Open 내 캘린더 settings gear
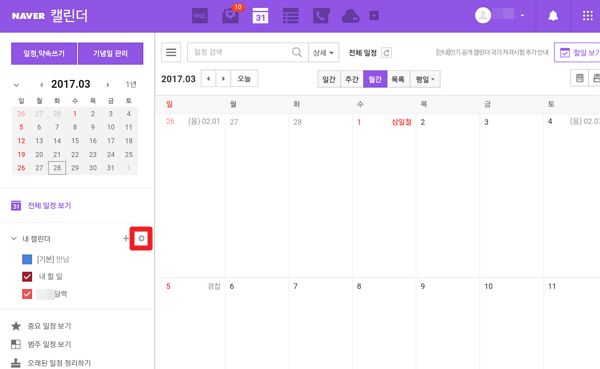The width and height of the screenshot is (600, 369). pyautogui.click(x=141, y=238)
